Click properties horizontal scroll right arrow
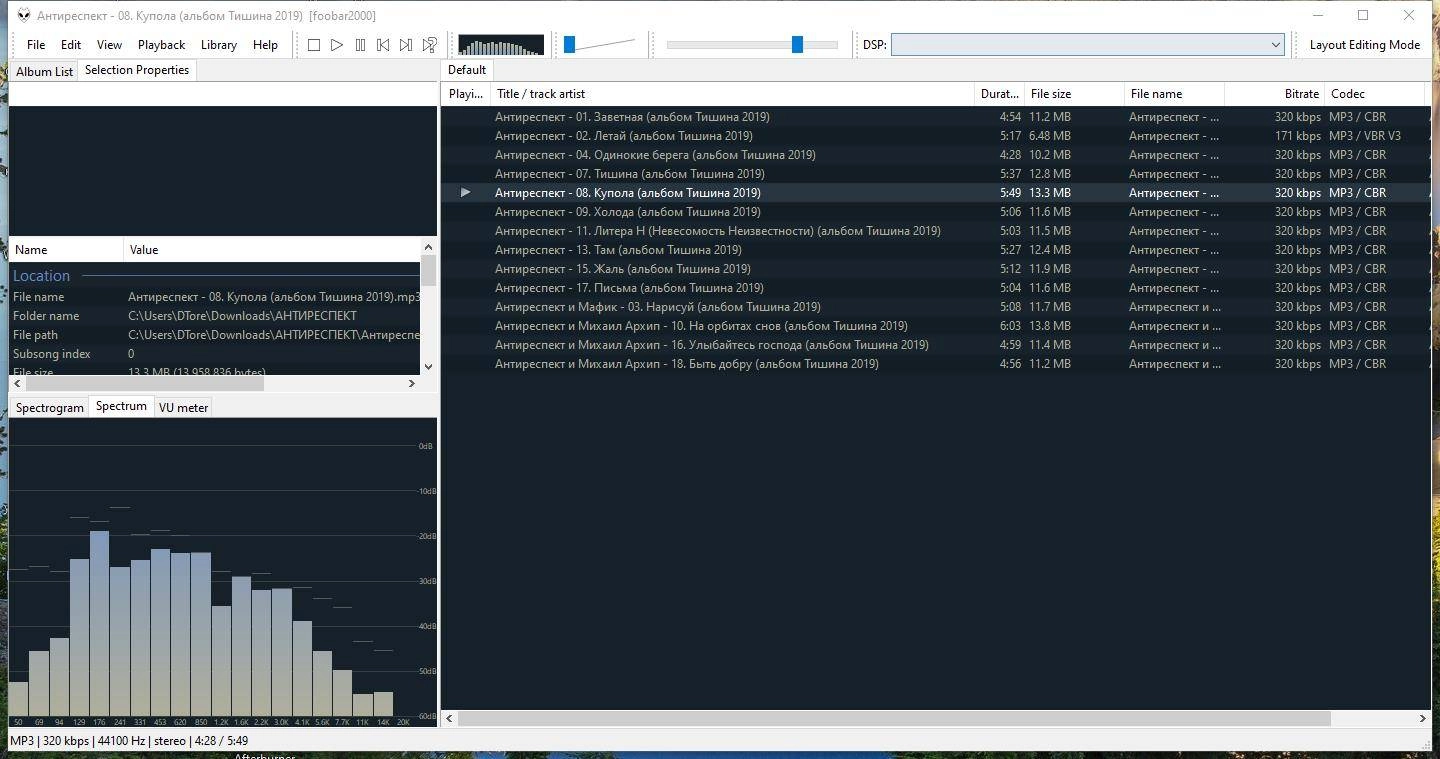1440x759 pixels. (411, 383)
